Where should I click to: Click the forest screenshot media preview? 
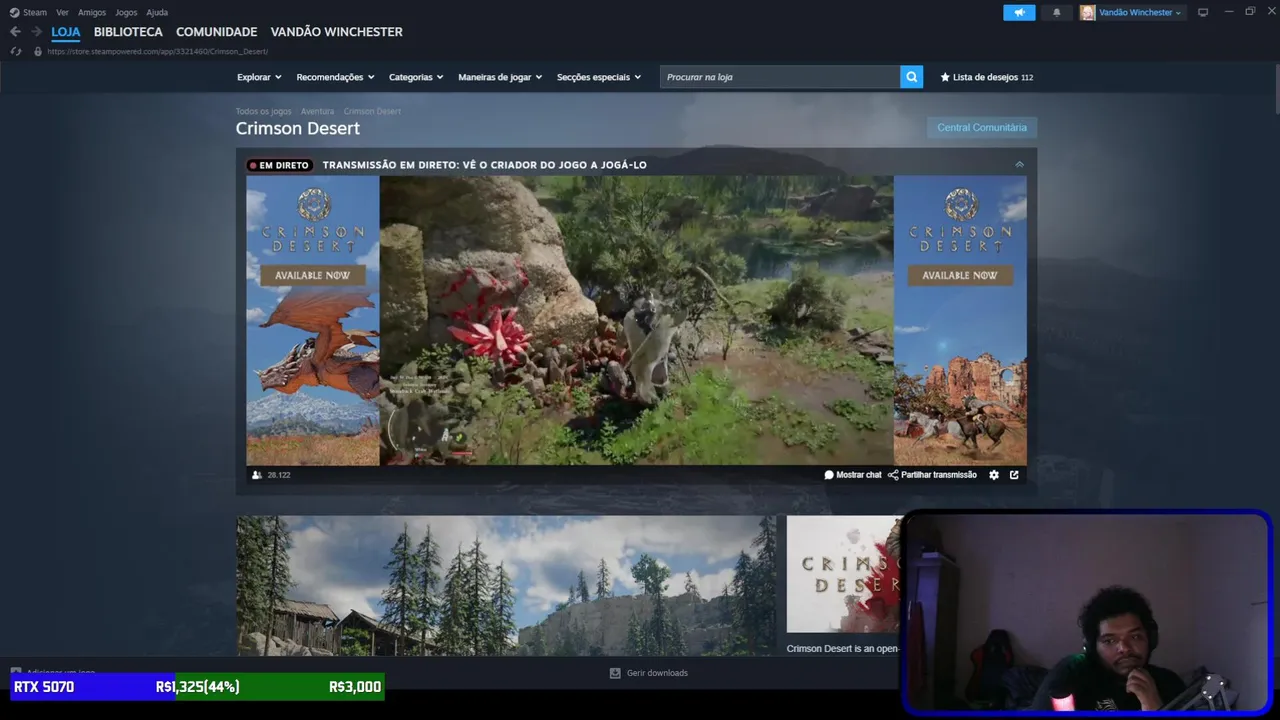tap(506, 586)
